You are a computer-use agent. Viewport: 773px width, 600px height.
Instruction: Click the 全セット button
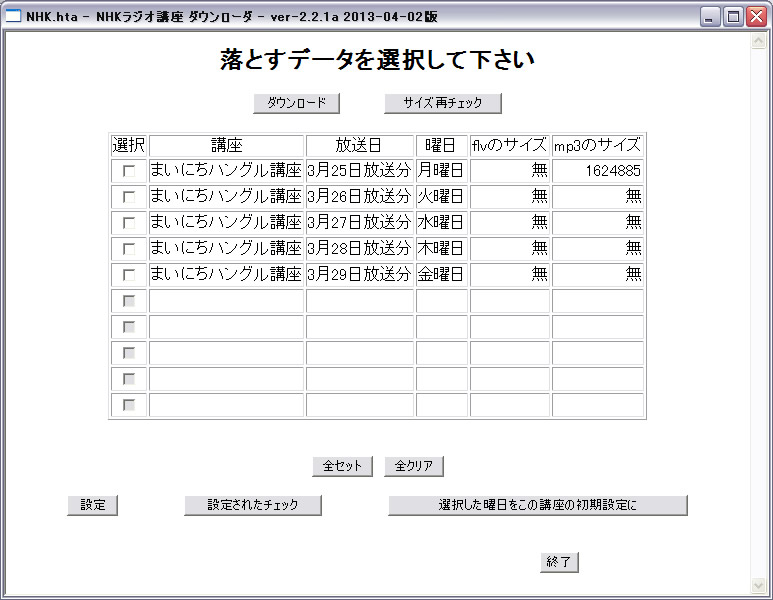tap(342, 466)
